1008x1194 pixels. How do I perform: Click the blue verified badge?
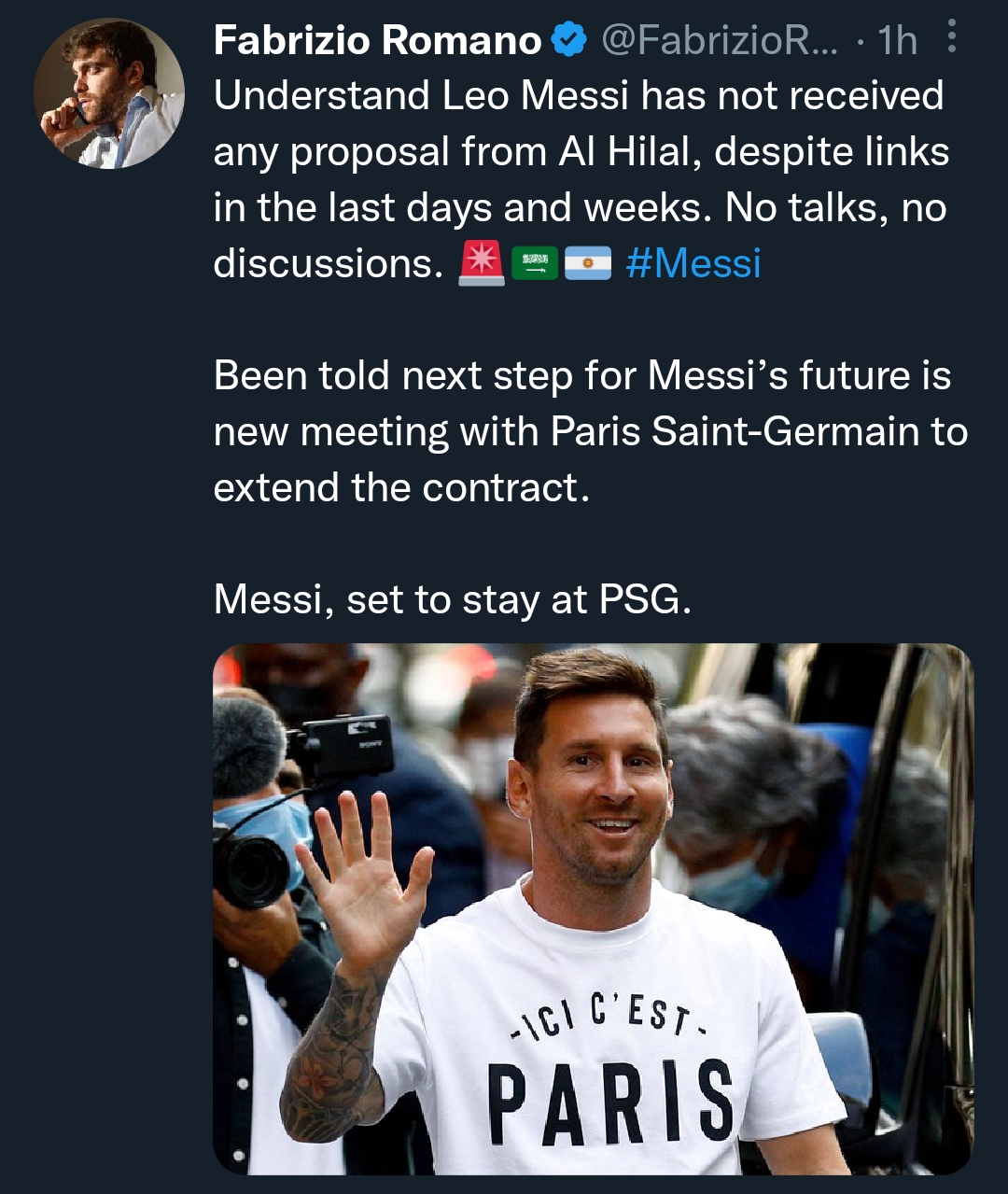click(x=568, y=40)
